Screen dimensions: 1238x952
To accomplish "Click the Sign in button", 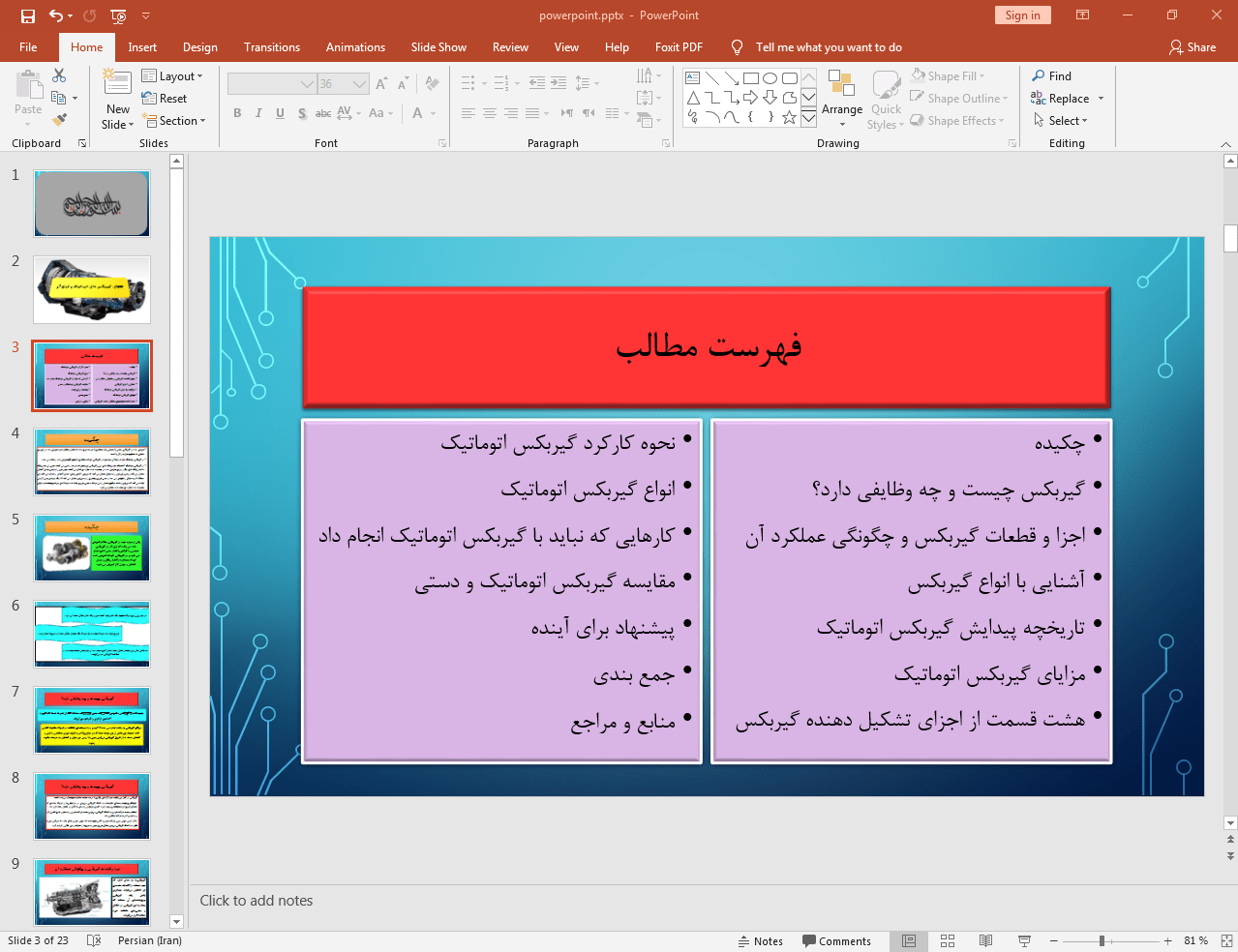I will [1022, 15].
